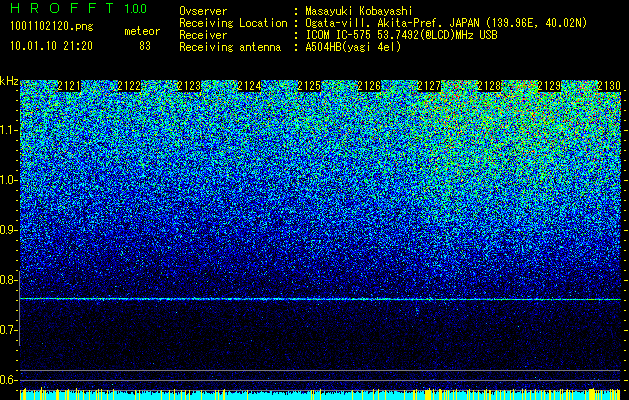Click the A504HB(yagi 4el) antenna text
The height and width of the screenshot is (400, 629).
(353, 47)
